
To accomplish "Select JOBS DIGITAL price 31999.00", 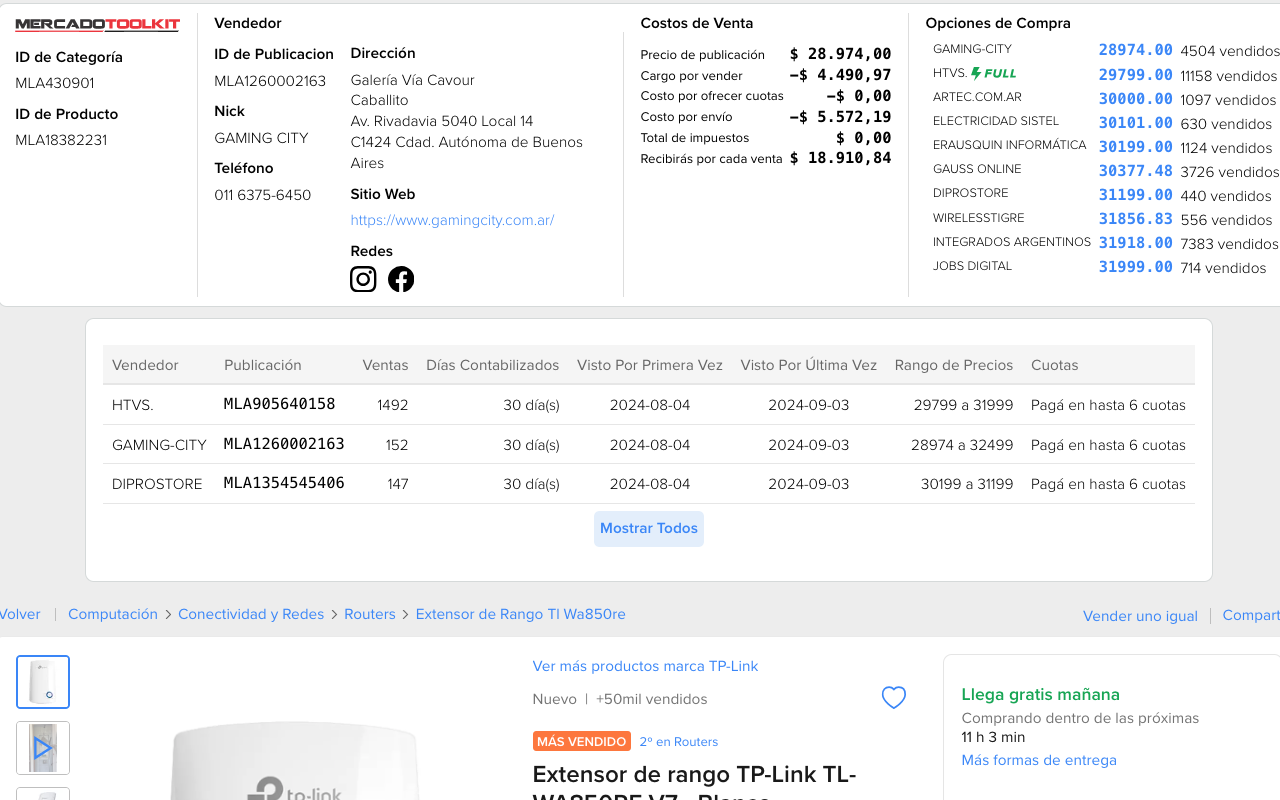I will 1135,267.
